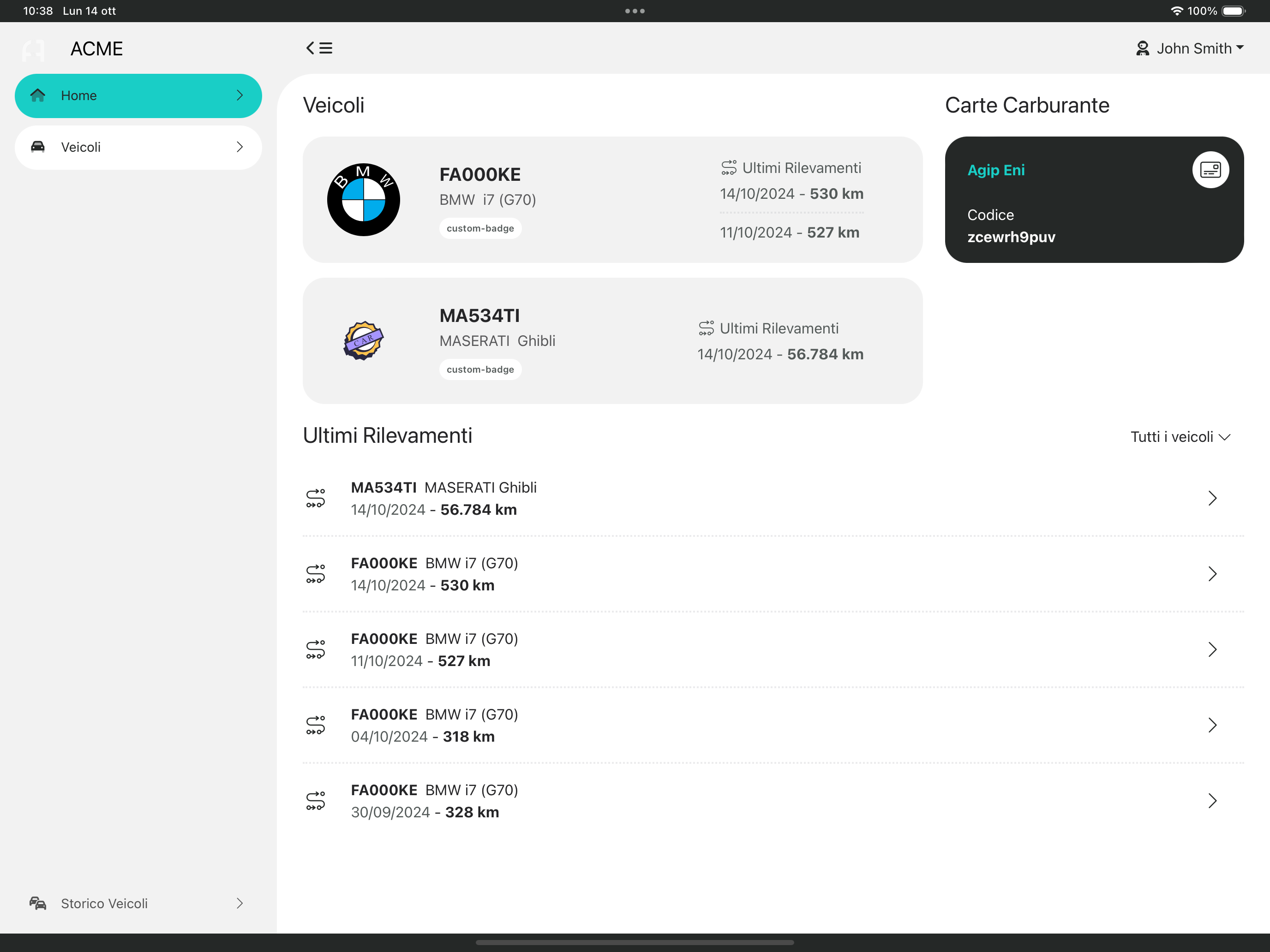Click the ACME company name

tap(96, 49)
